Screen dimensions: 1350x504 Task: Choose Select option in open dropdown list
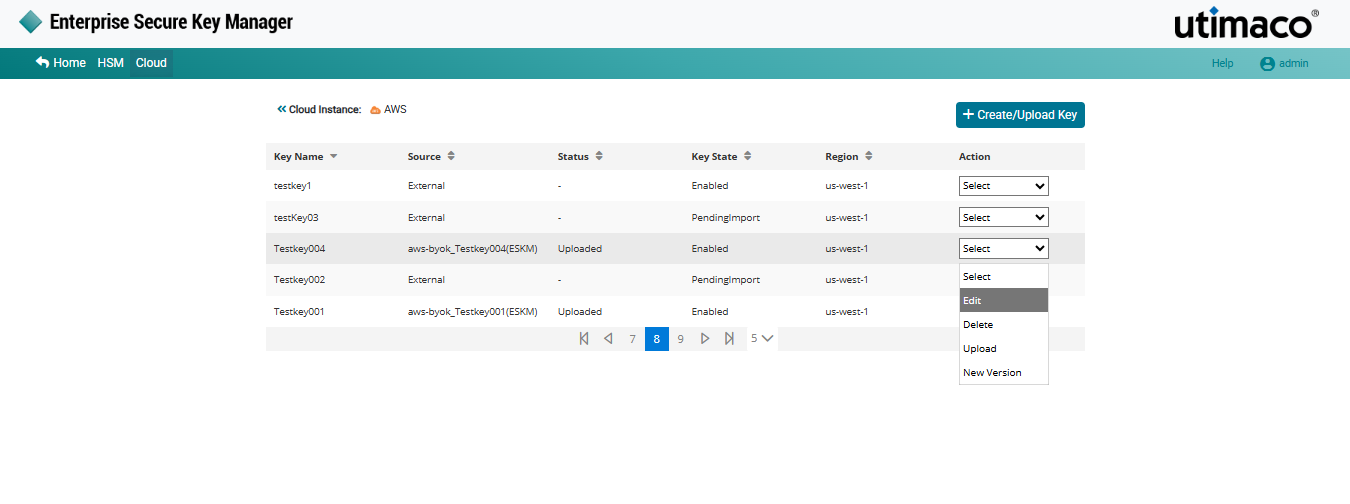pyautogui.click(x=1004, y=276)
